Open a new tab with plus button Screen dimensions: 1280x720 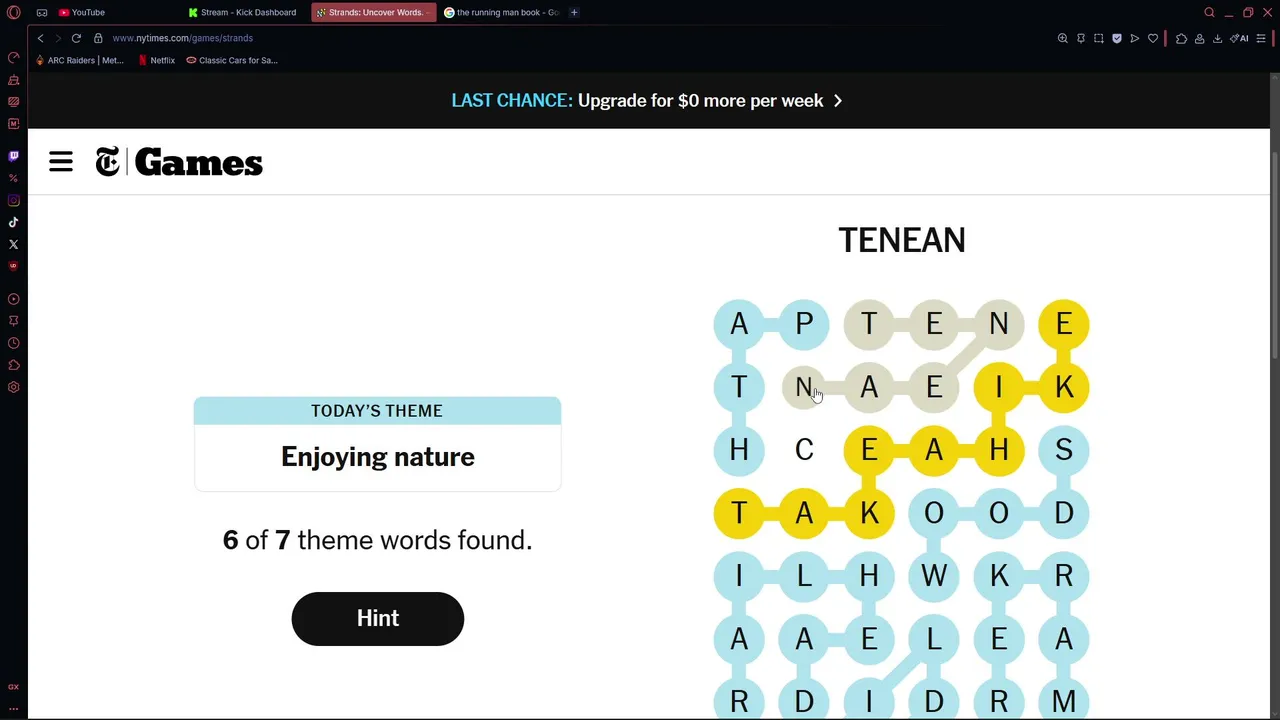click(x=574, y=12)
